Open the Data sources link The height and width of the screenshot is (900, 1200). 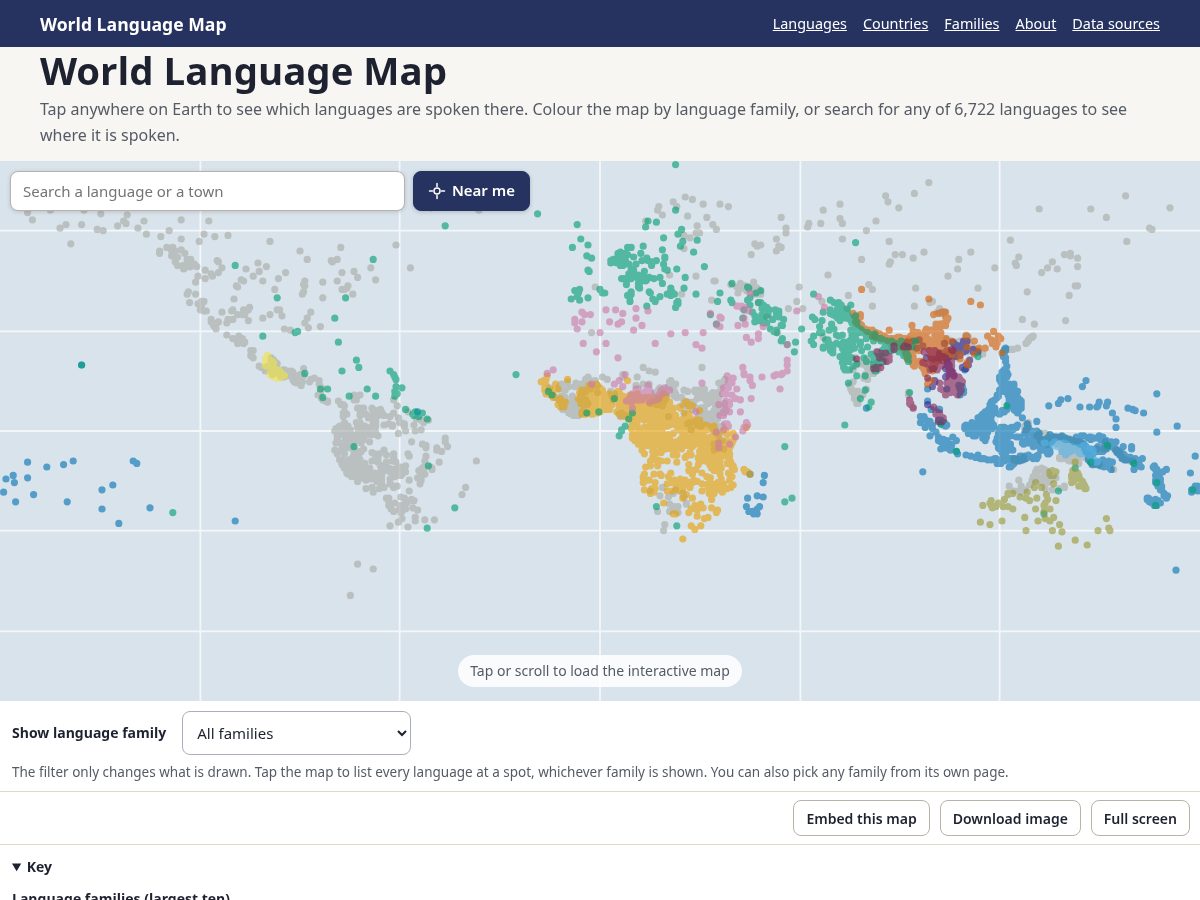click(1116, 24)
